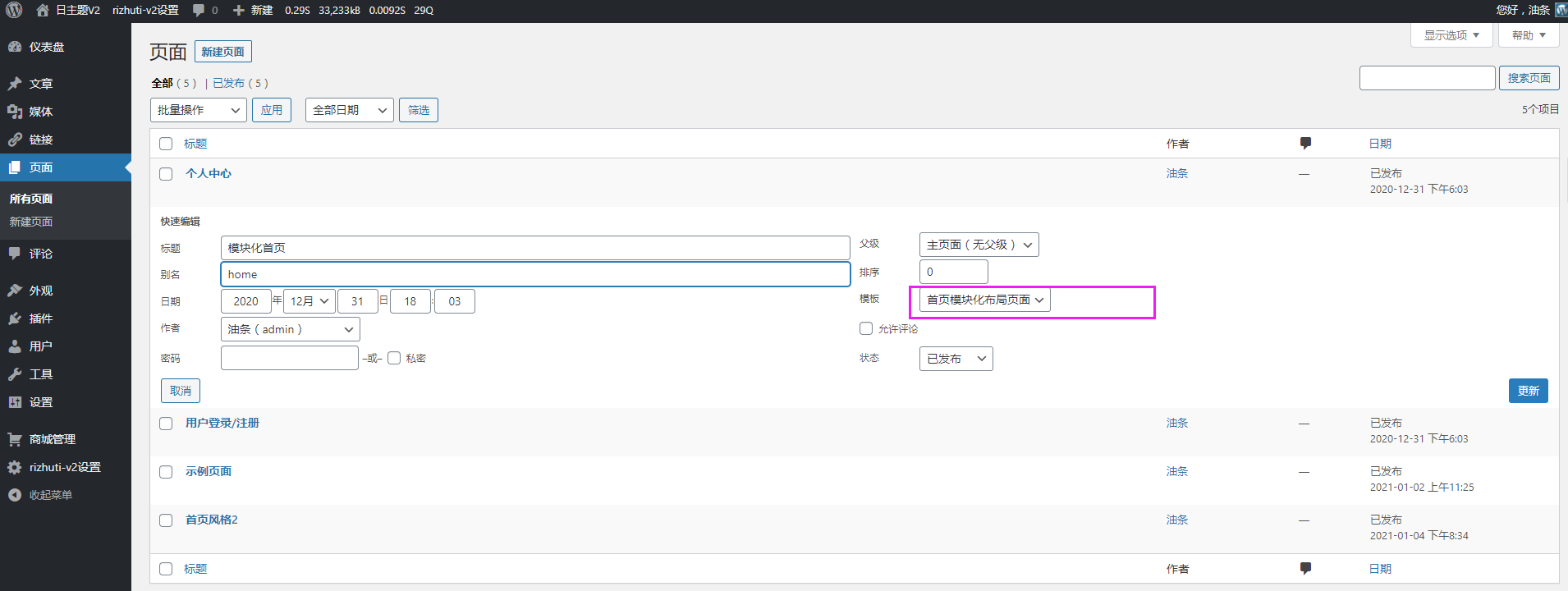Open rizhuti-v2设置 in admin bar
Image resolution: width=1568 pixels, height=591 pixels.
(x=145, y=10)
